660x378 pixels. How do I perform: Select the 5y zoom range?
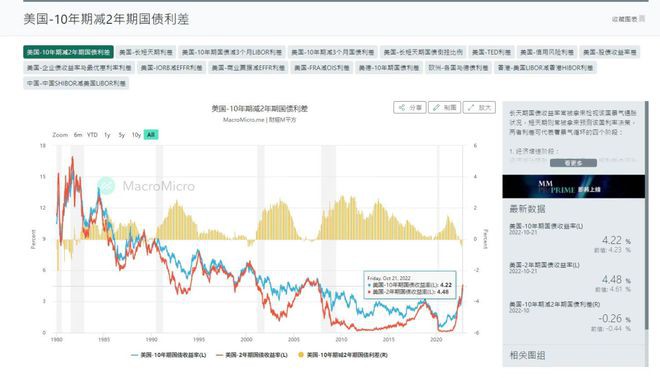tap(122, 135)
